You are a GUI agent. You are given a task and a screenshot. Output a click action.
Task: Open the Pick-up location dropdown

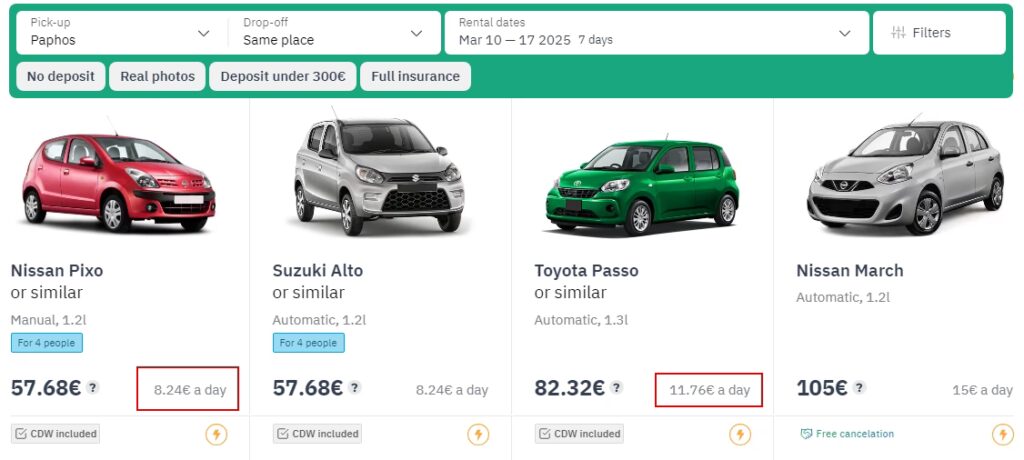[120, 33]
